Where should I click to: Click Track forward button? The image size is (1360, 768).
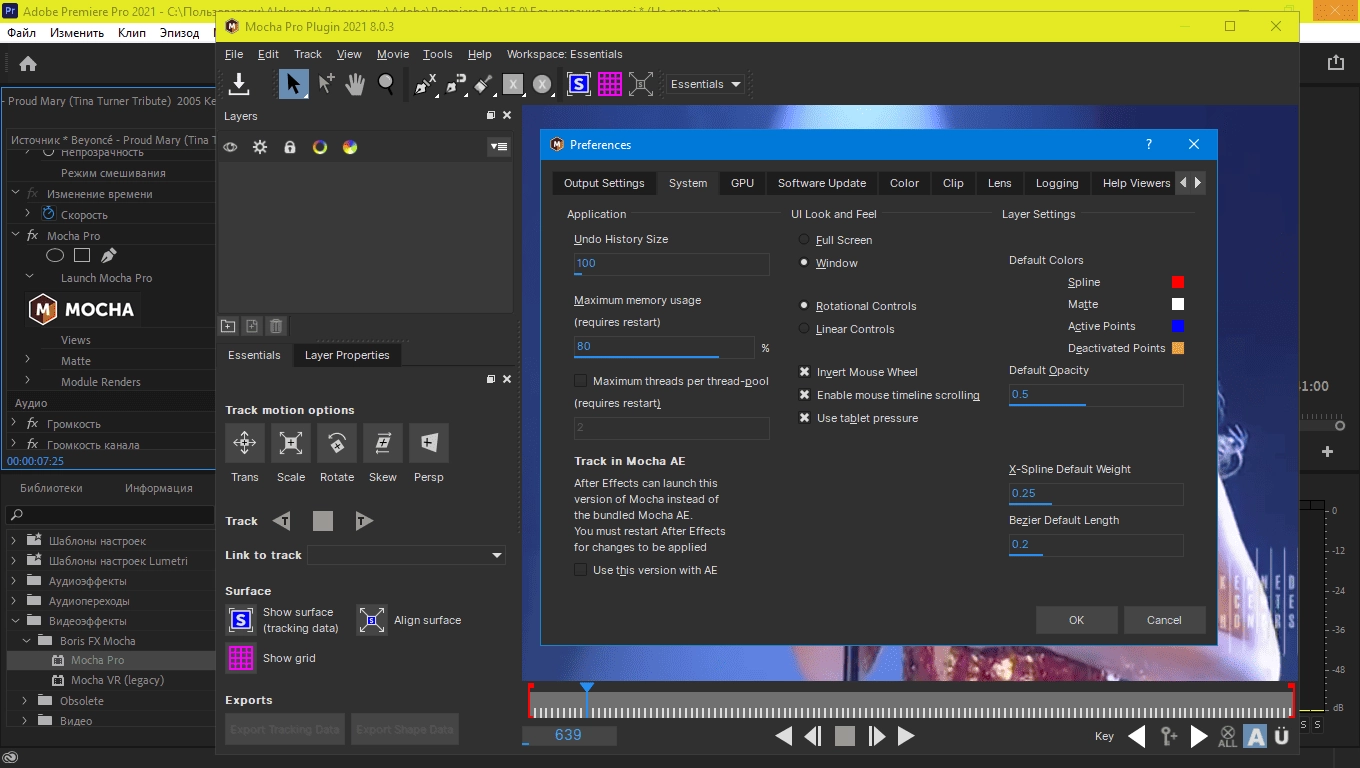click(x=364, y=521)
